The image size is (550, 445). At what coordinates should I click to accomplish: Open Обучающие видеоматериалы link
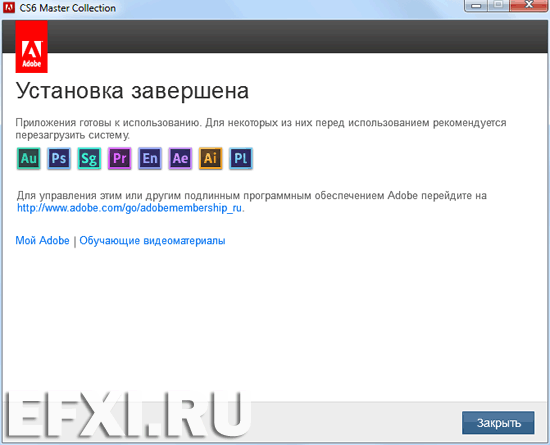(x=152, y=241)
